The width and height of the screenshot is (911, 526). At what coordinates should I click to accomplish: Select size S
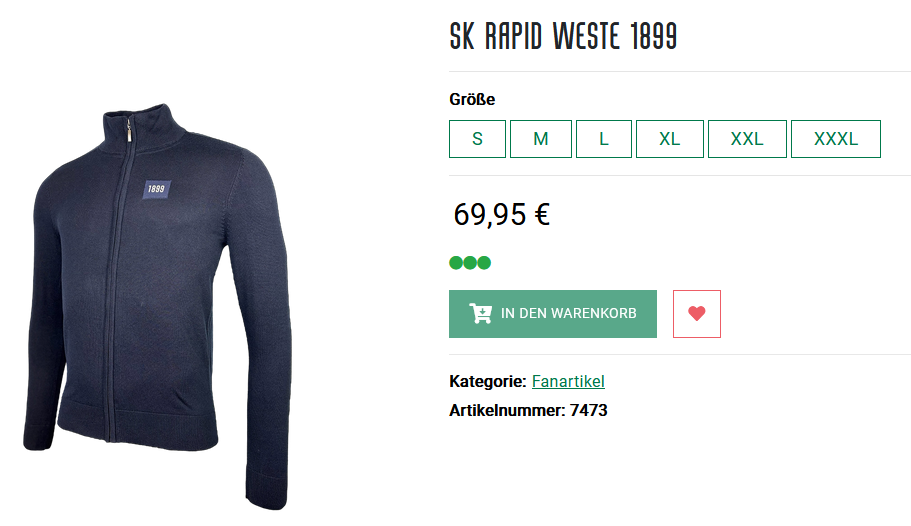477,139
